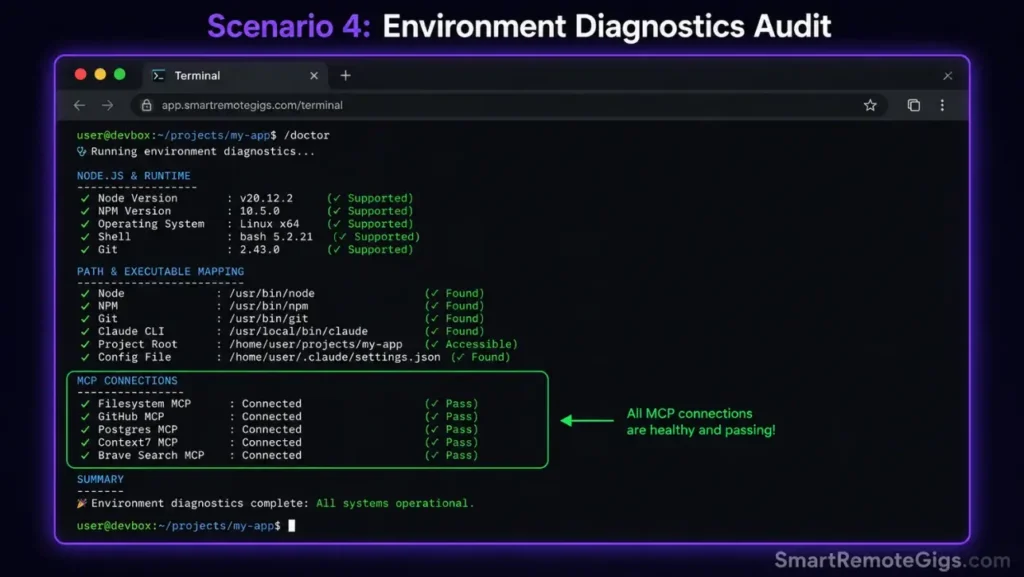This screenshot has width=1024, height=577.
Task: Click the 'Accessible' status text
Action: (479, 344)
